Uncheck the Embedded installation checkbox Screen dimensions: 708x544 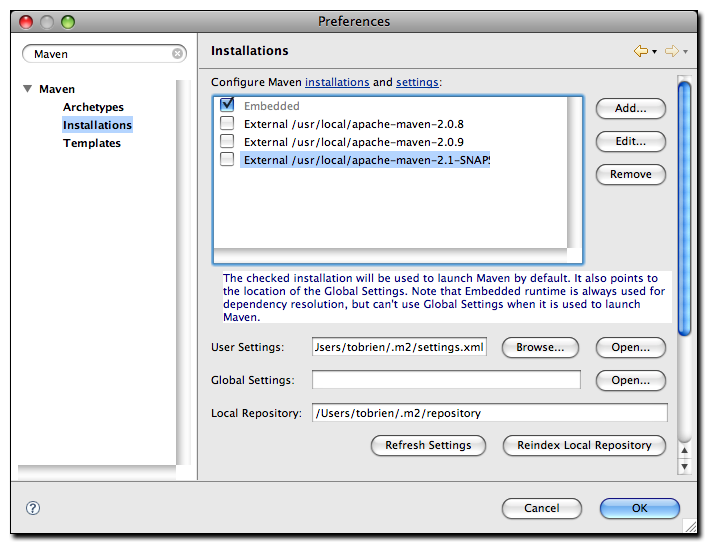227,105
